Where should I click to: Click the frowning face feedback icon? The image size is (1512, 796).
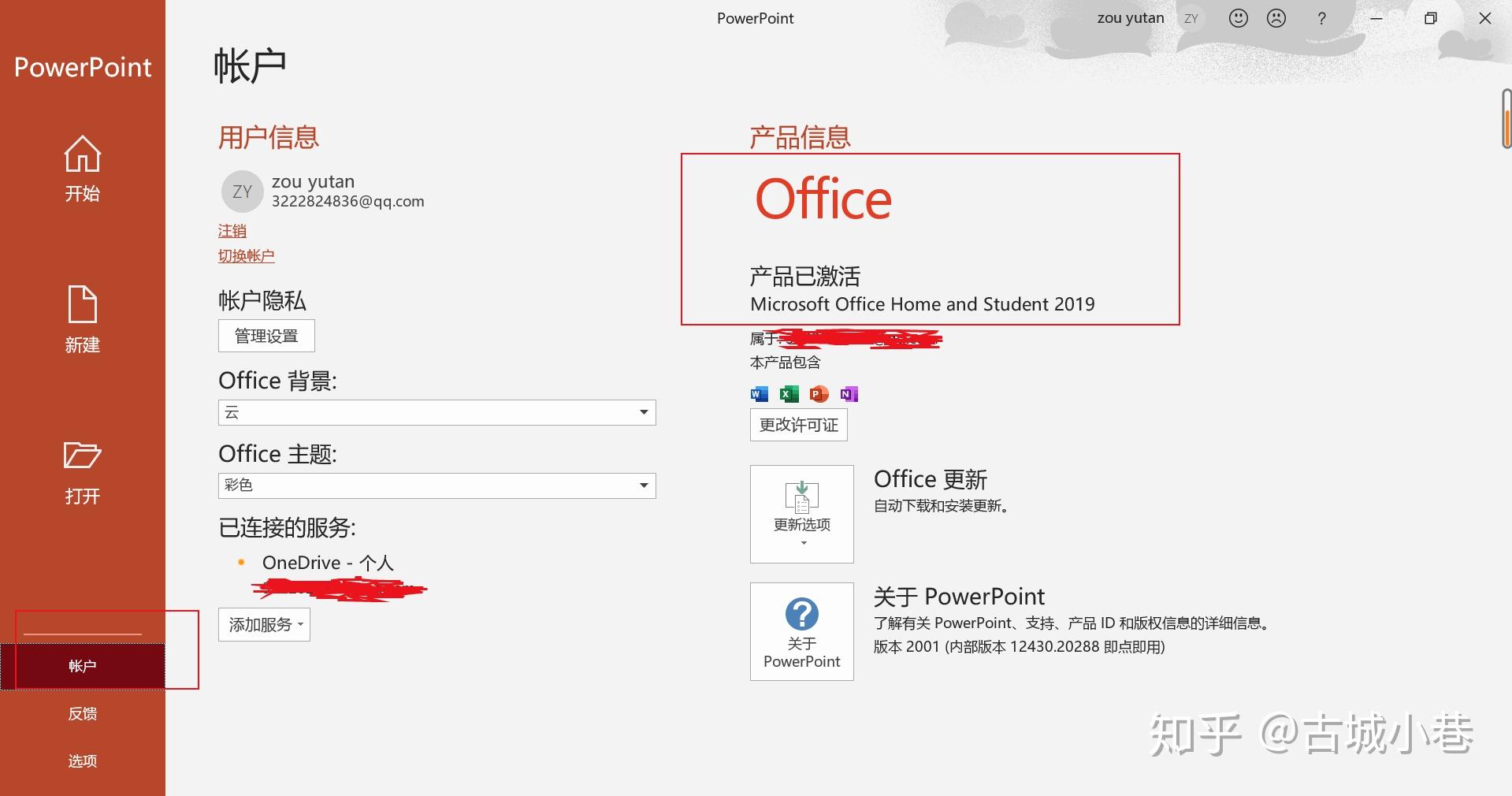pyautogui.click(x=1276, y=18)
